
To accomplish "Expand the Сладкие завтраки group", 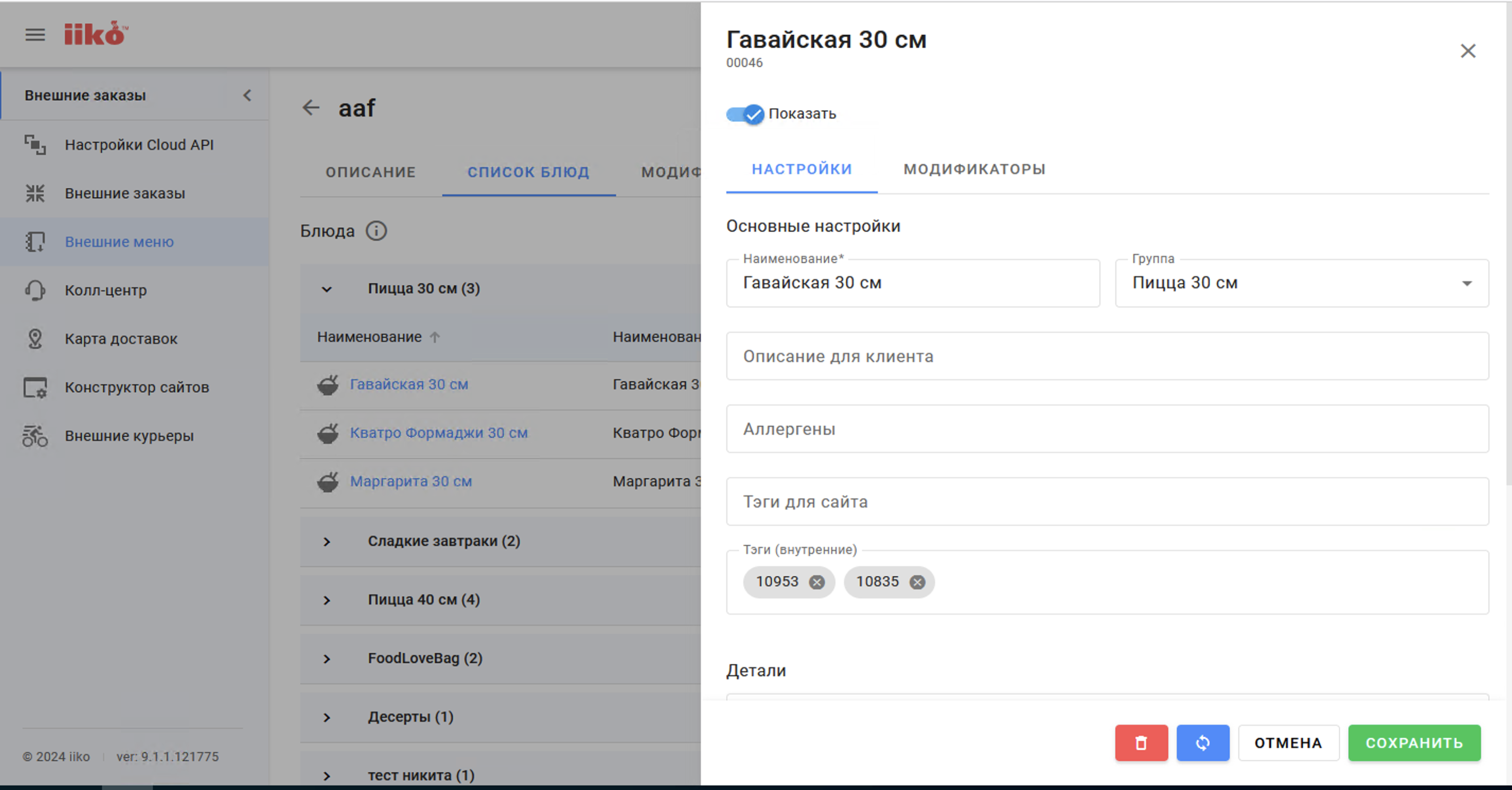I will coord(327,541).
